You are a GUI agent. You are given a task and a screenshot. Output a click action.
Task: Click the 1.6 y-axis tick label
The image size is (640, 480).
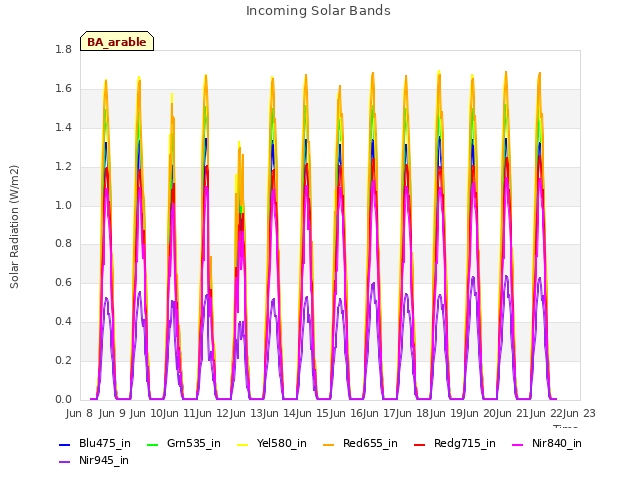pos(63,88)
